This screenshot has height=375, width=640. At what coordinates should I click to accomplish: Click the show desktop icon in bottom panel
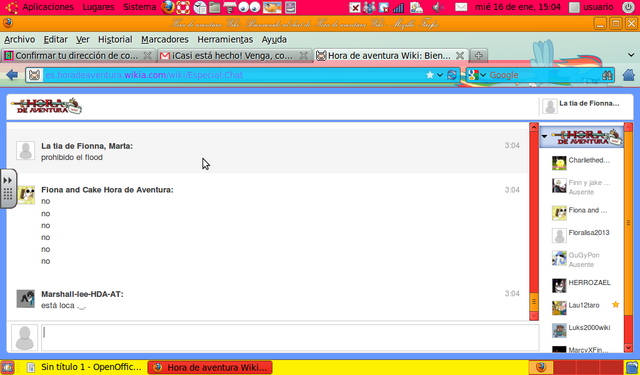coord(7,367)
